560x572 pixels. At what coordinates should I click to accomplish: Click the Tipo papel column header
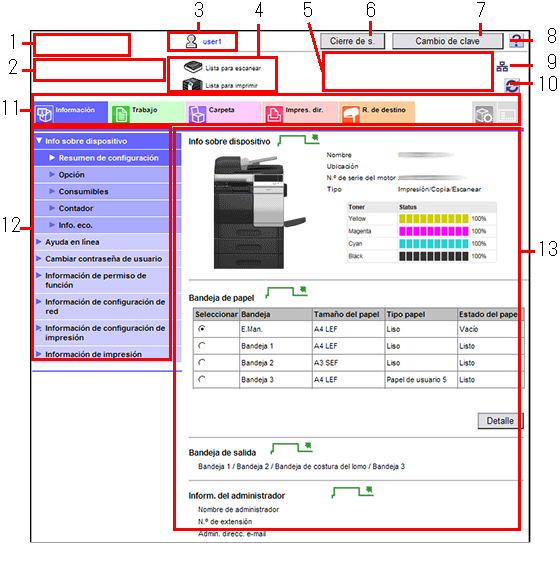[421, 314]
